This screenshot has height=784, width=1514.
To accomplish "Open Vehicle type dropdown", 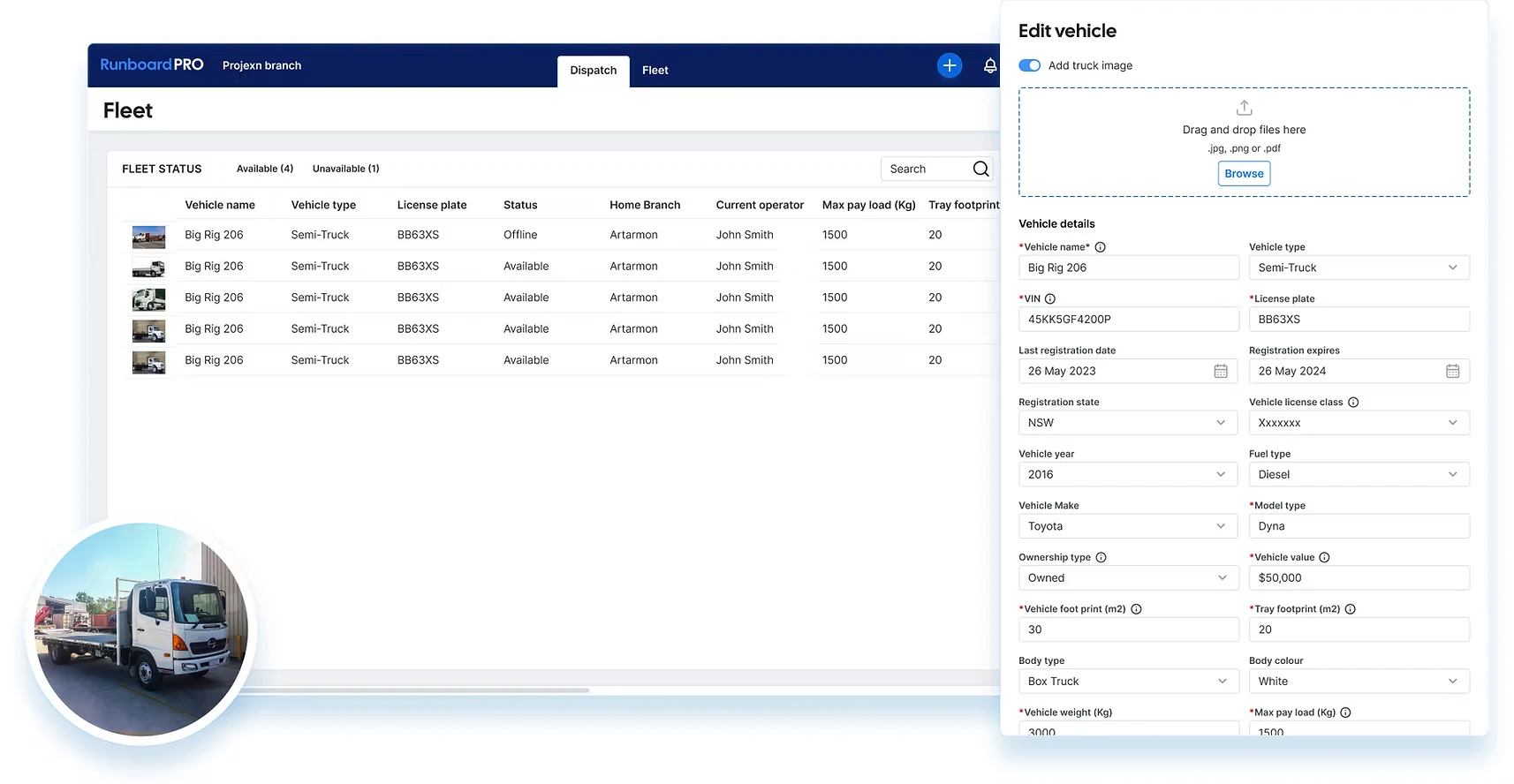I will (1359, 268).
